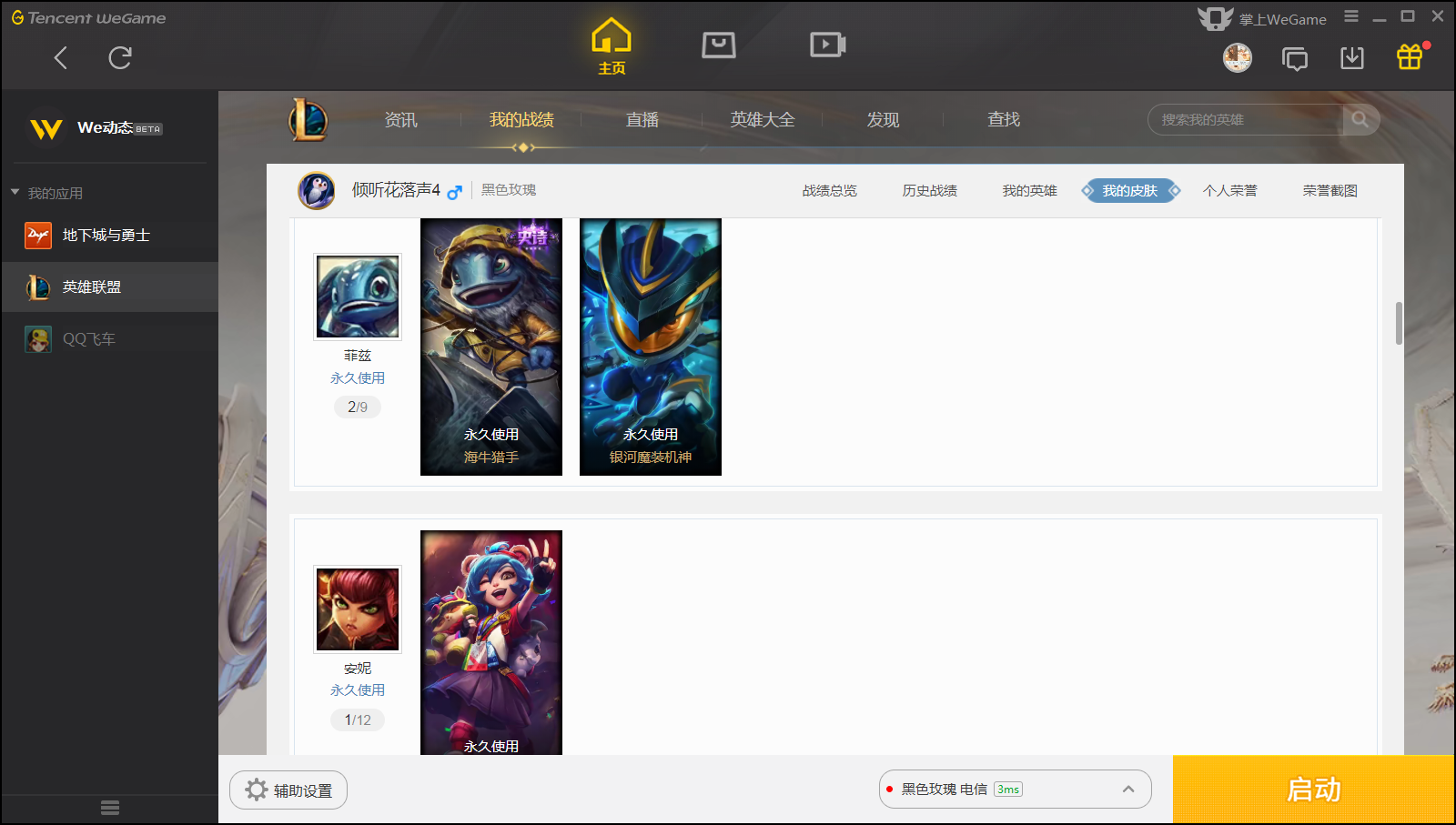
Task: Click the 启动 launch button
Action: pos(1314,790)
